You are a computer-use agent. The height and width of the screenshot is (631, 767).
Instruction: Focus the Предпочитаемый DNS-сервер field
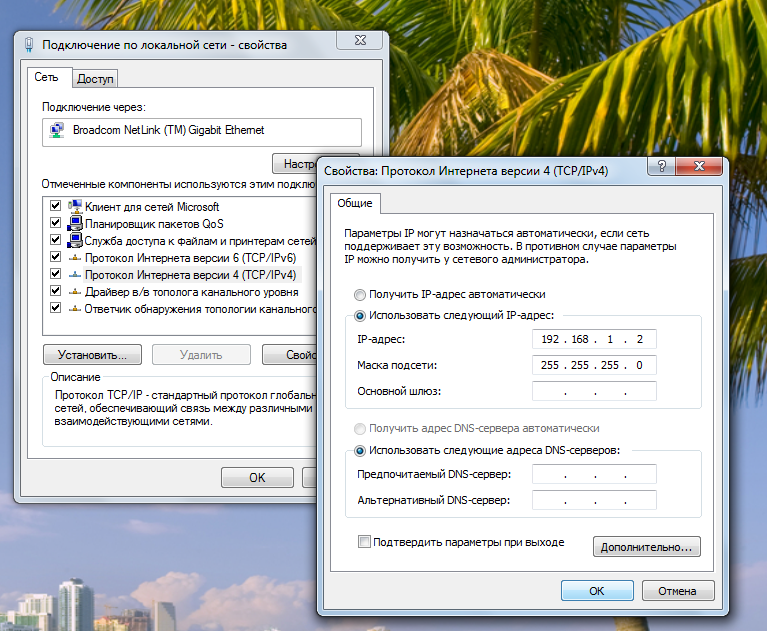(x=594, y=474)
